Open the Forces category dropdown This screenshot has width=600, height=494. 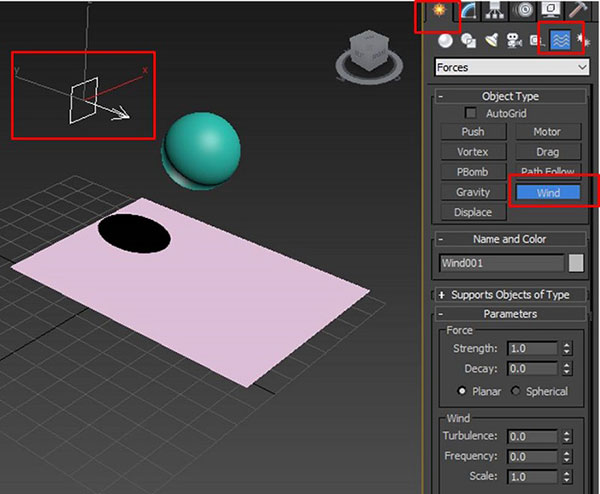[x=512, y=68]
